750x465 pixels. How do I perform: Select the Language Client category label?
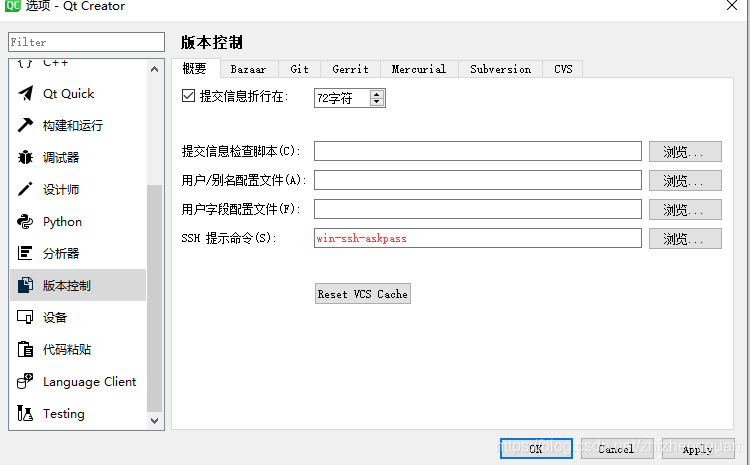click(89, 382)
